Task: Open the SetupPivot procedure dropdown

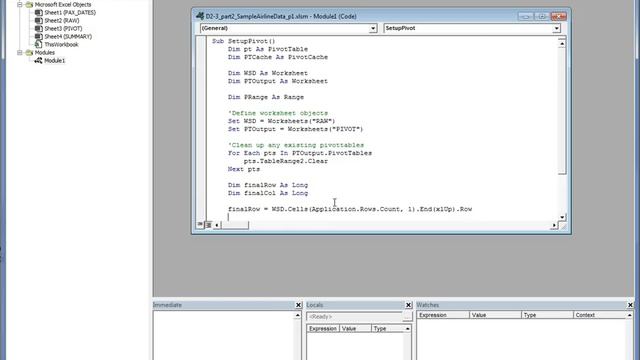Action: pyautogui.click(x=556, y=29)
